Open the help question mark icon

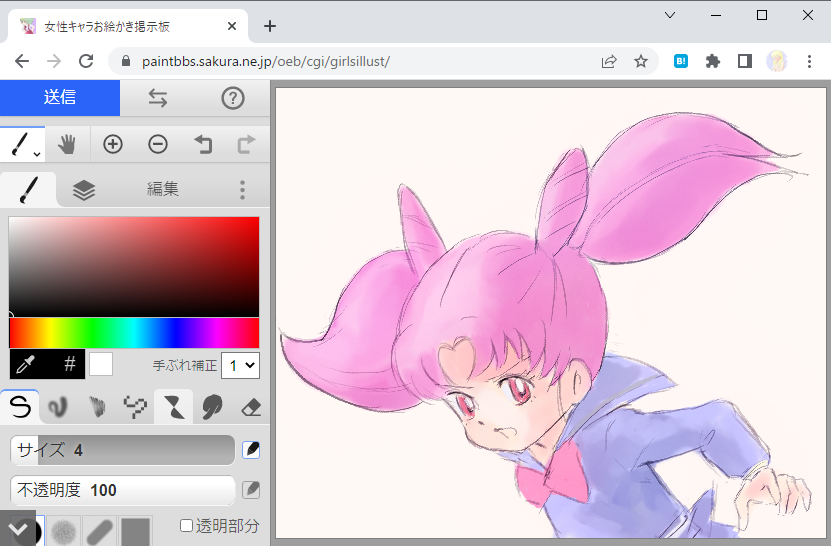pos(232,98)
